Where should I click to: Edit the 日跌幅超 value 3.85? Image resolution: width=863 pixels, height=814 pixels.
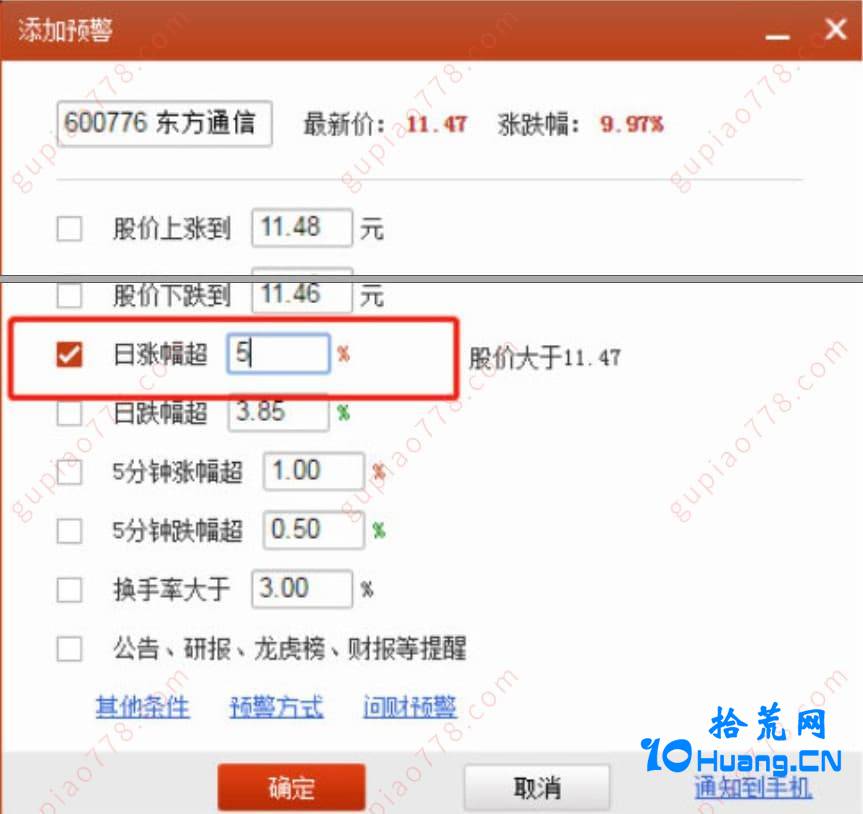tap(278, 412)
